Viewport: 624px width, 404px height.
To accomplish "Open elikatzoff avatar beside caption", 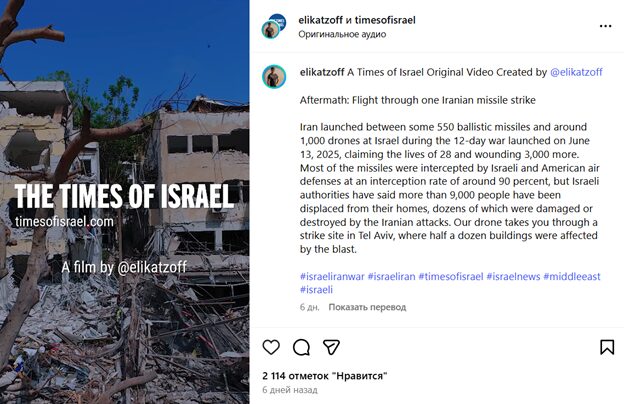I will point(274,76).
